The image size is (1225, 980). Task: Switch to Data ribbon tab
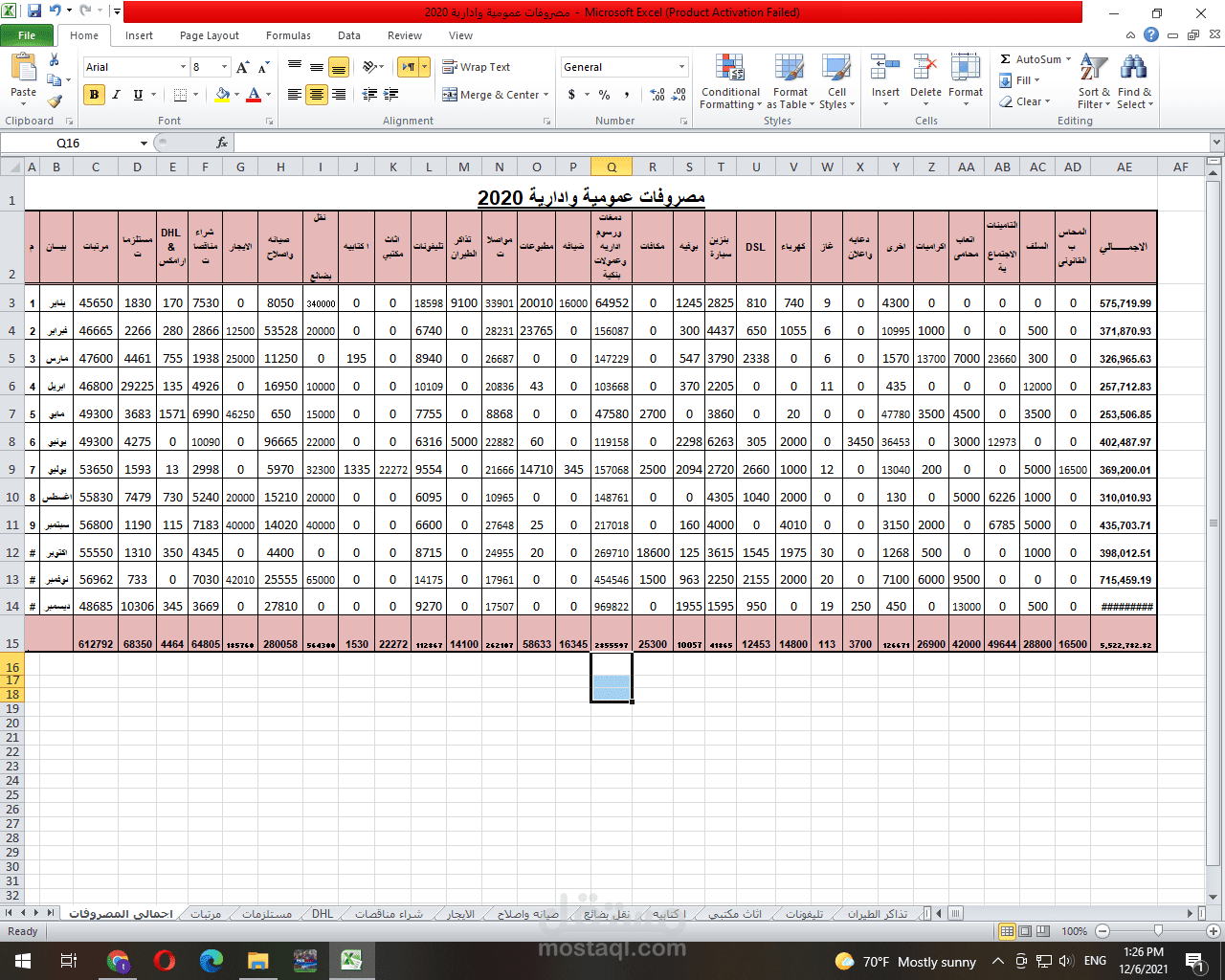tap(349, 35)
